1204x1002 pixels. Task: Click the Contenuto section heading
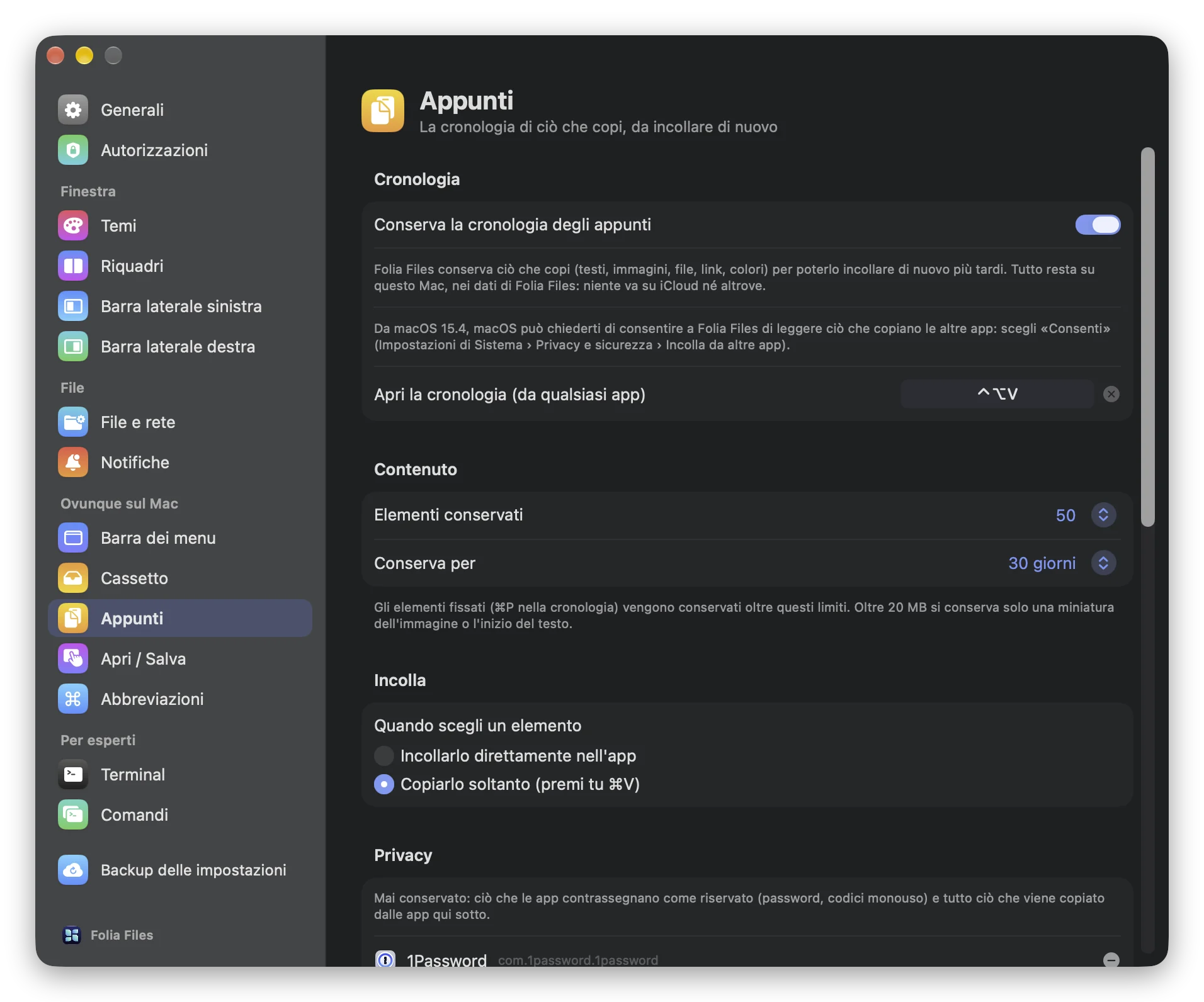(x=416, y=470)
